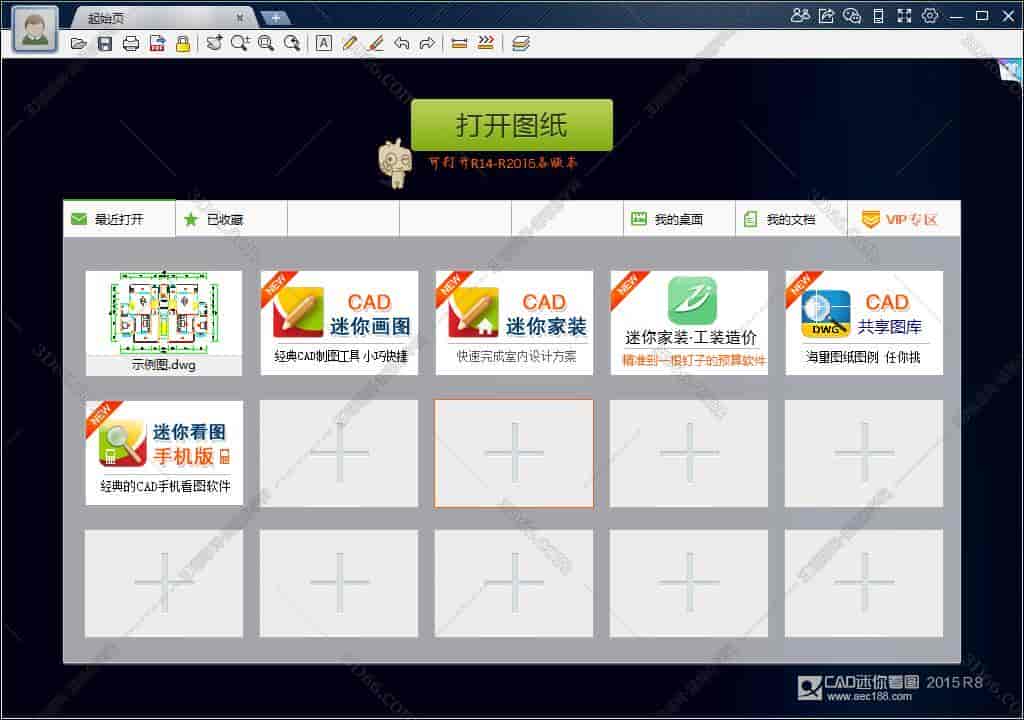The height and width of the screenshot is (720, 1024).
Task: Redo the last action
Action: point(427,43)
